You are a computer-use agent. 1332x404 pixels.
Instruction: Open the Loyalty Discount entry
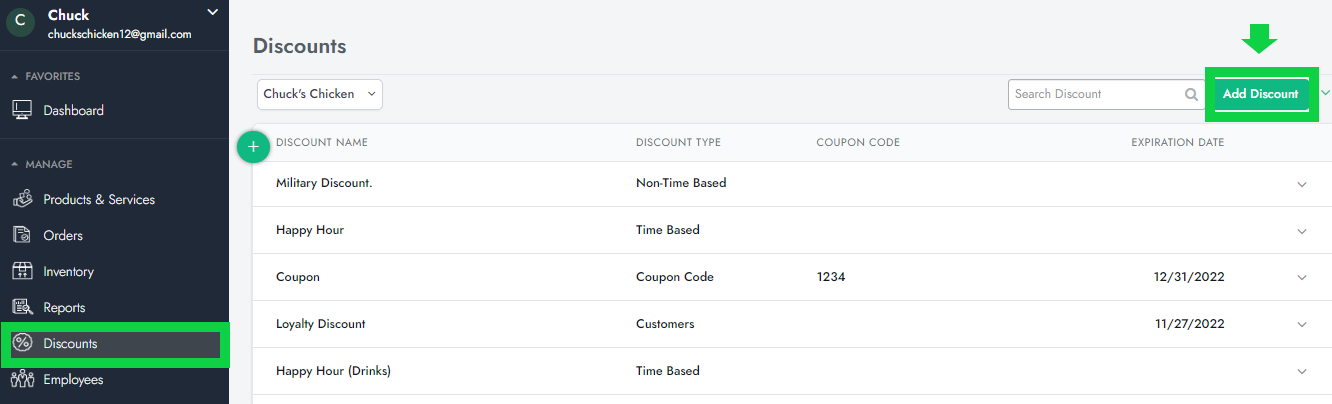pos(321,324)
